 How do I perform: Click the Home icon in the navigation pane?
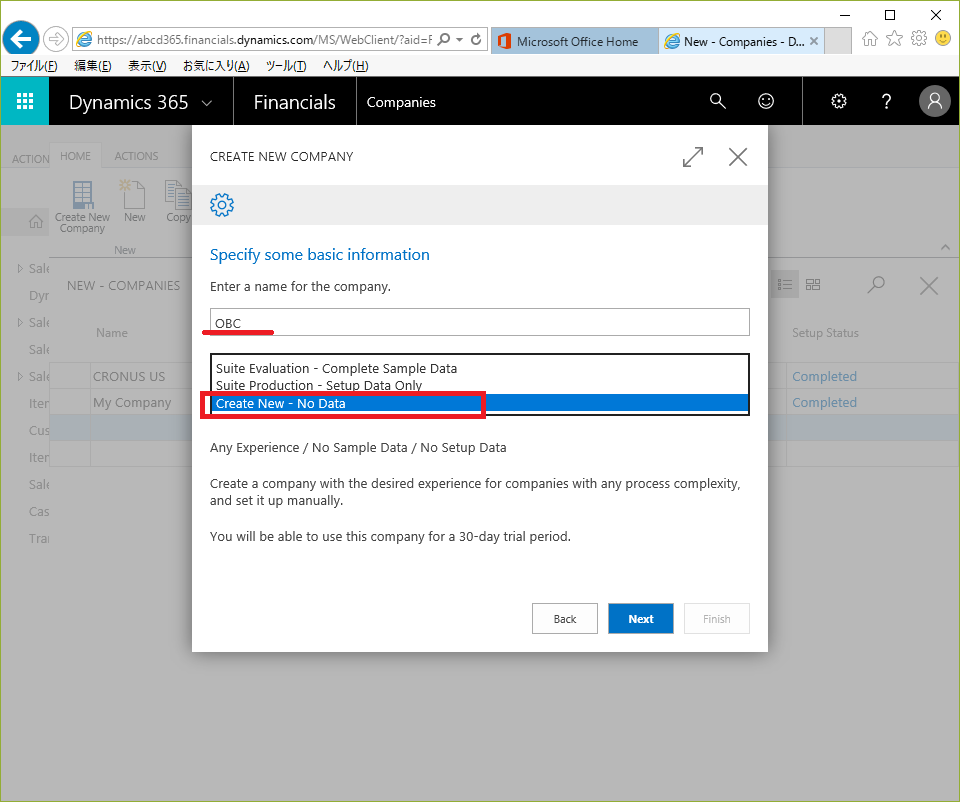pyautogui.click(x=36, y=222)
